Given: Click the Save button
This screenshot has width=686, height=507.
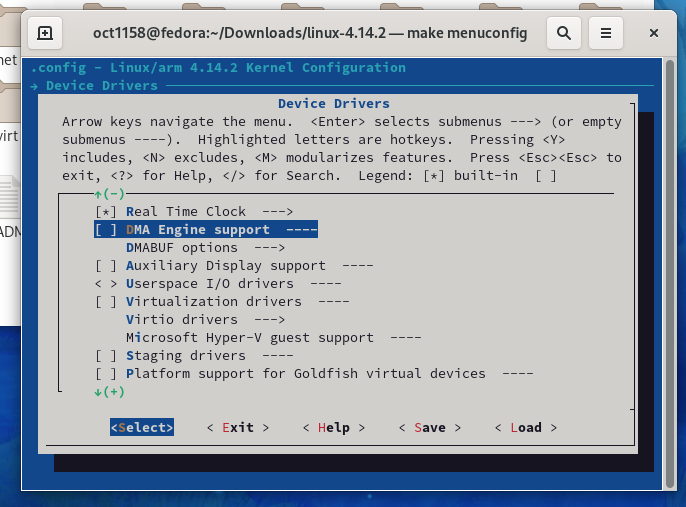Looking at the screenshot, I should click(430, 427).
